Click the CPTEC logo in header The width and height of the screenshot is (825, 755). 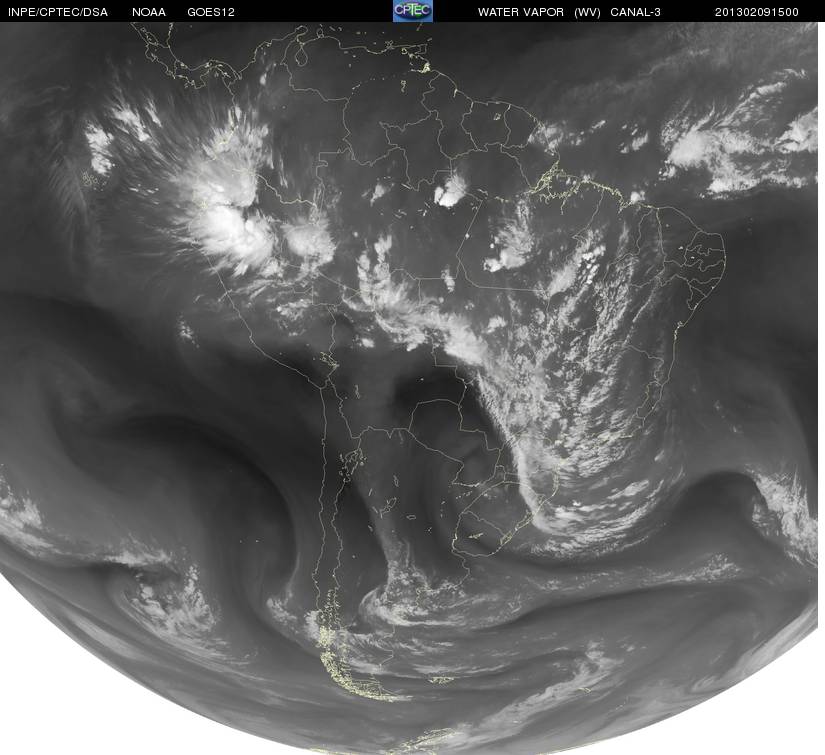[x=413, y=11]
